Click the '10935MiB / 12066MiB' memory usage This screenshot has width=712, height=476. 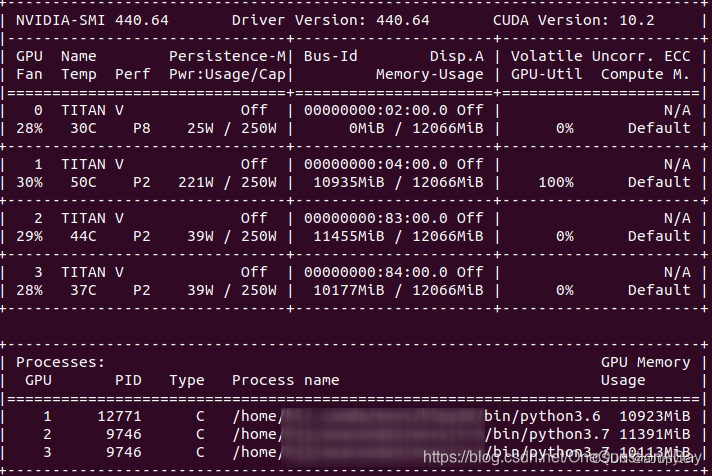point(398,183)
